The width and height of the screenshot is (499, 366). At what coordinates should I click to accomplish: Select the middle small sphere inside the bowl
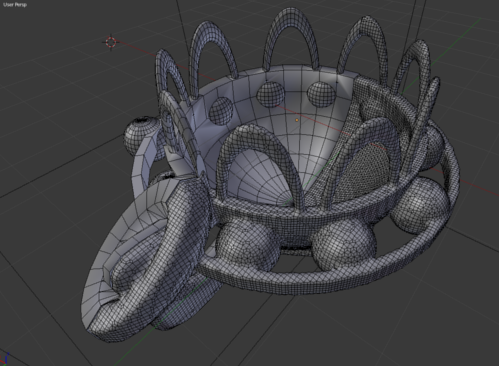tap(270, 95)
